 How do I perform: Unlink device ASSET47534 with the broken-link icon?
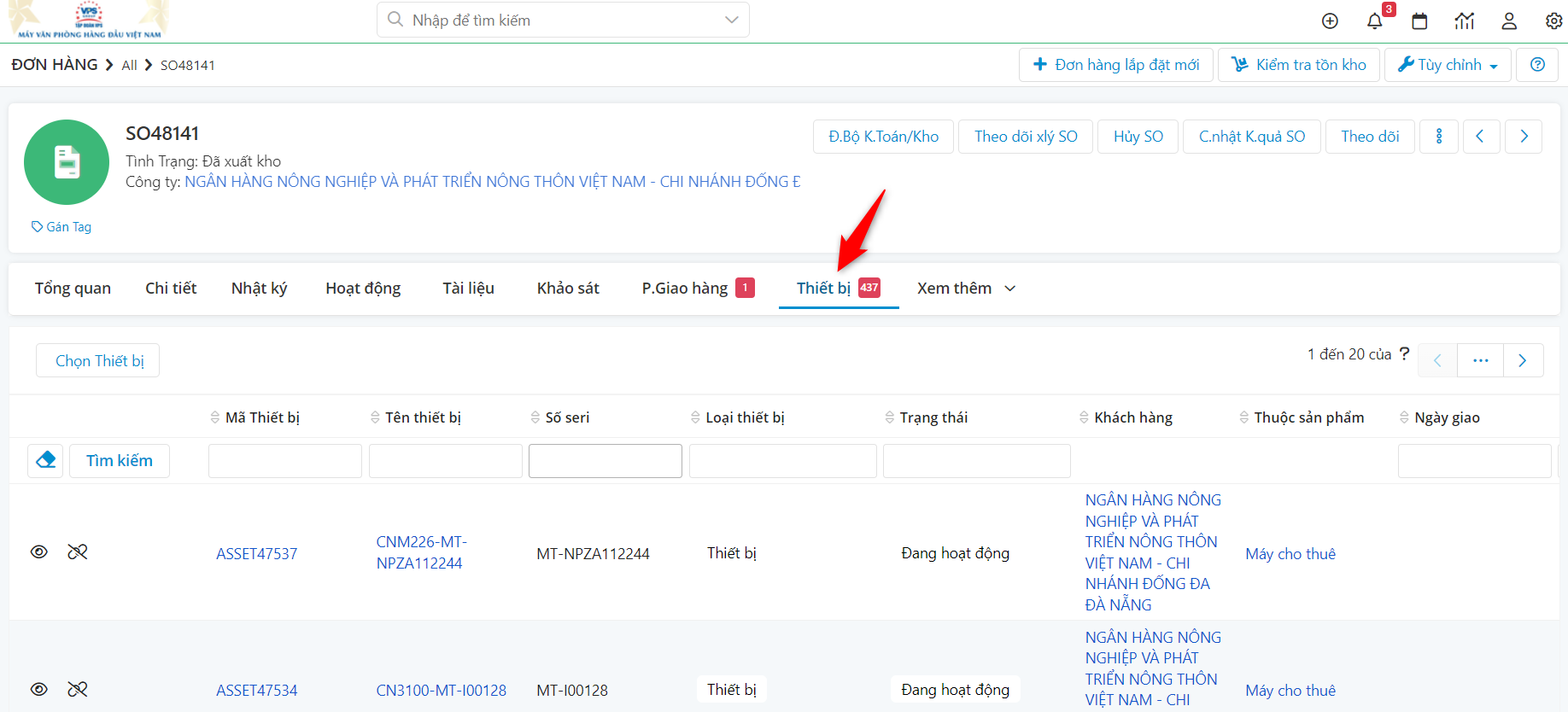(x=78, y=689)
